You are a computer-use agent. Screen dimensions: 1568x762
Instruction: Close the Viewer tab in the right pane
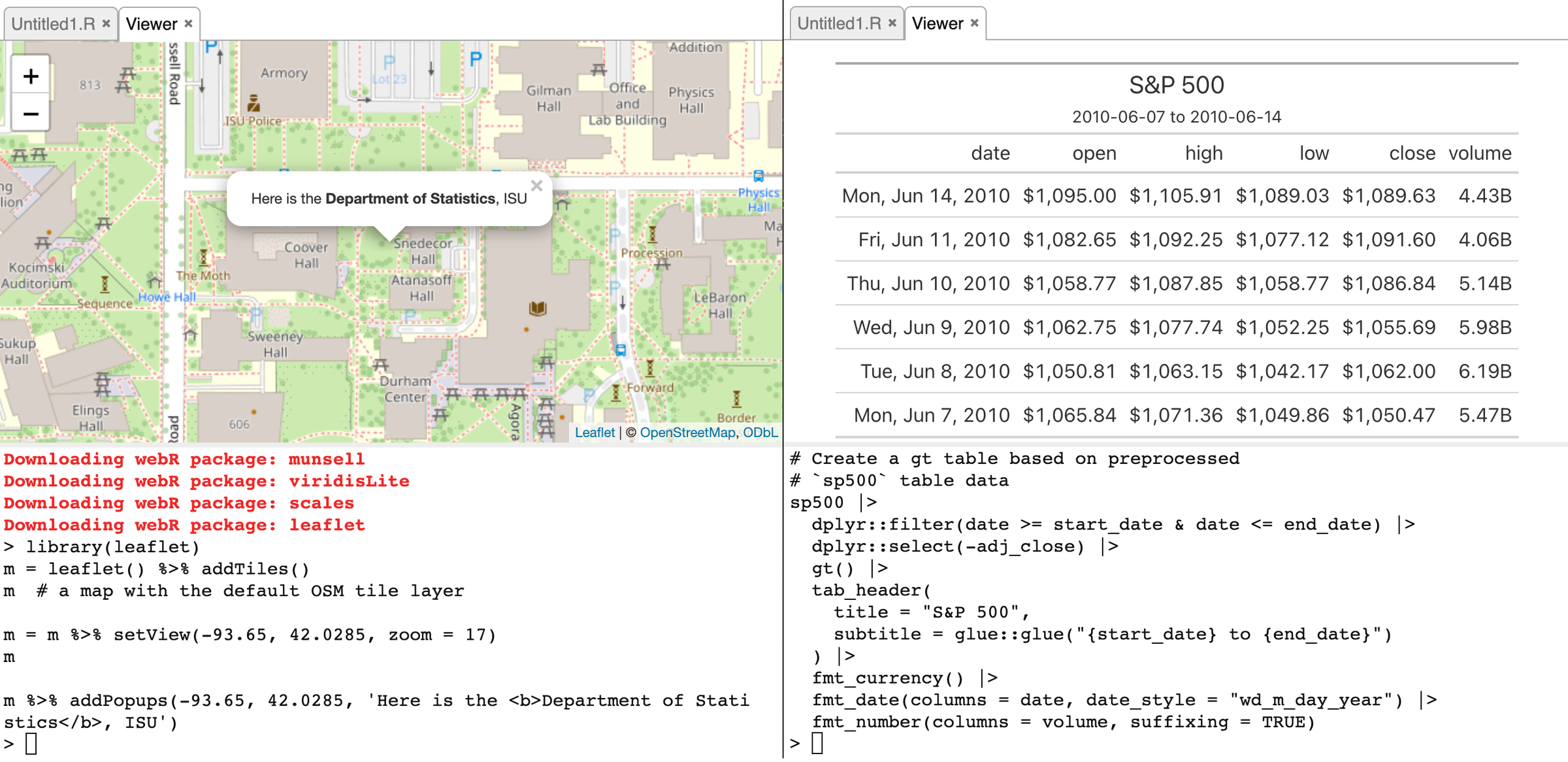point(974,23)
